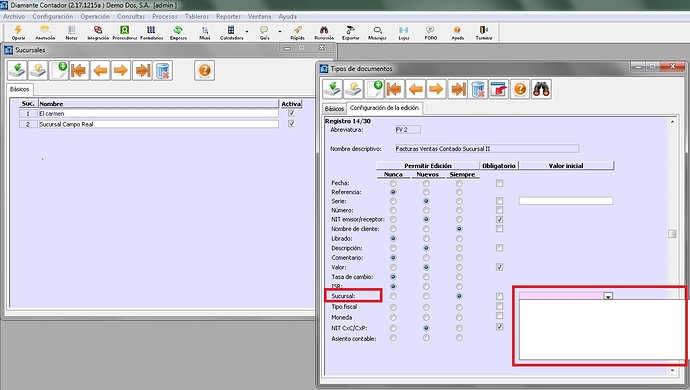Select Básicos tab in Sucursales window
Screen dimensions: 690x390
[20, 89]
